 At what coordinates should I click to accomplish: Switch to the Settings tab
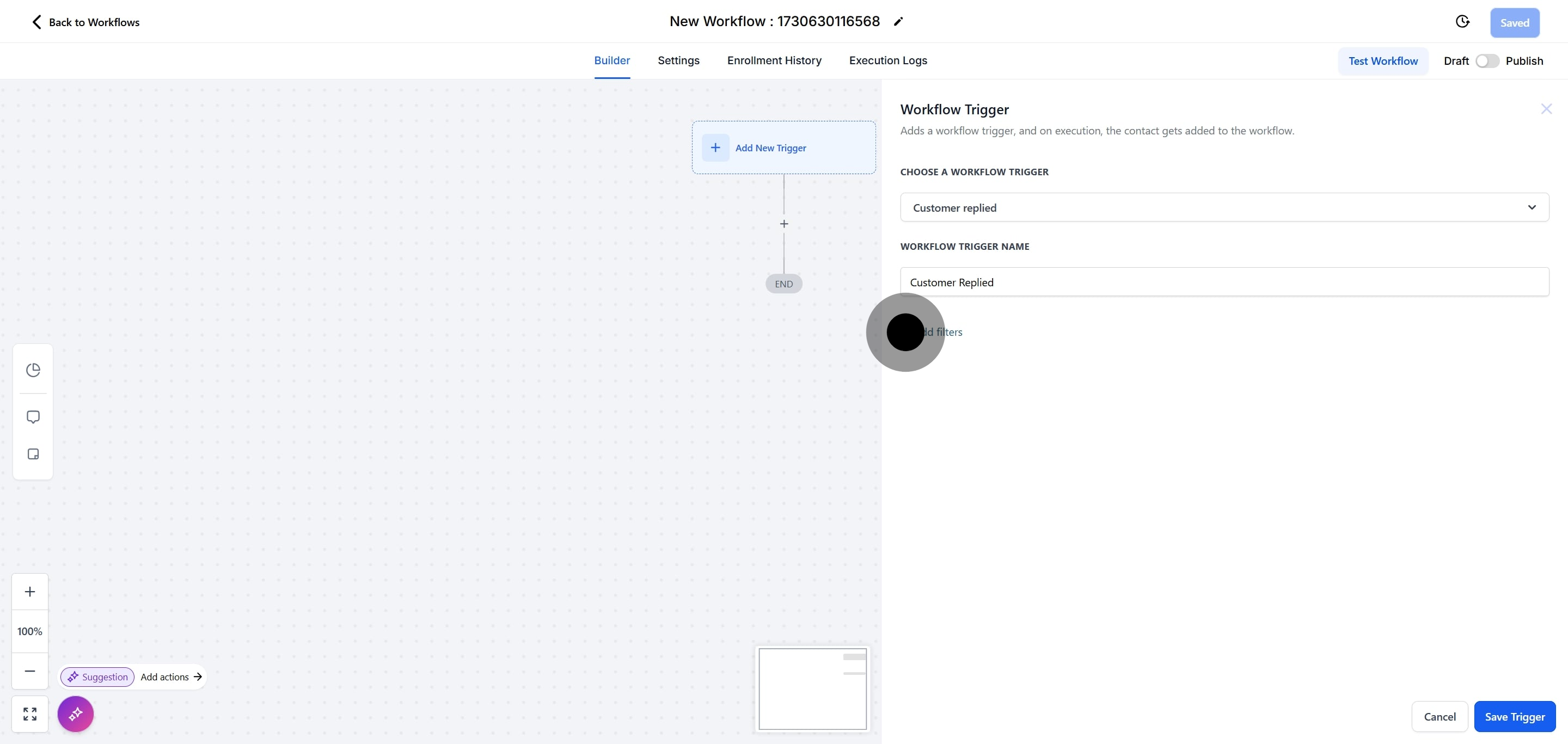point(678,60)
